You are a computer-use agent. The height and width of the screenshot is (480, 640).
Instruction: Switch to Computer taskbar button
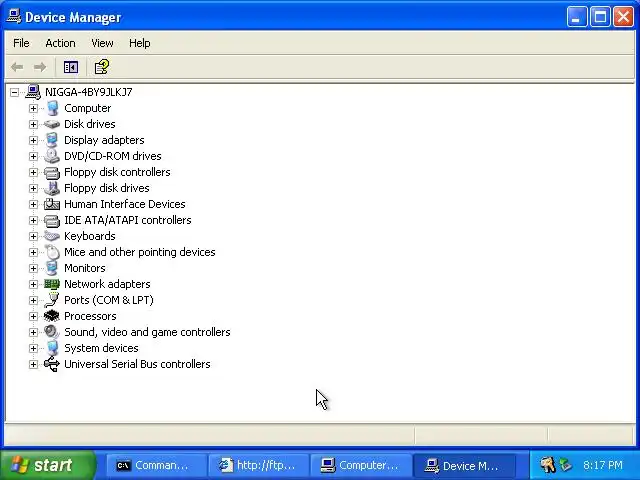click(x=361, y=465)
